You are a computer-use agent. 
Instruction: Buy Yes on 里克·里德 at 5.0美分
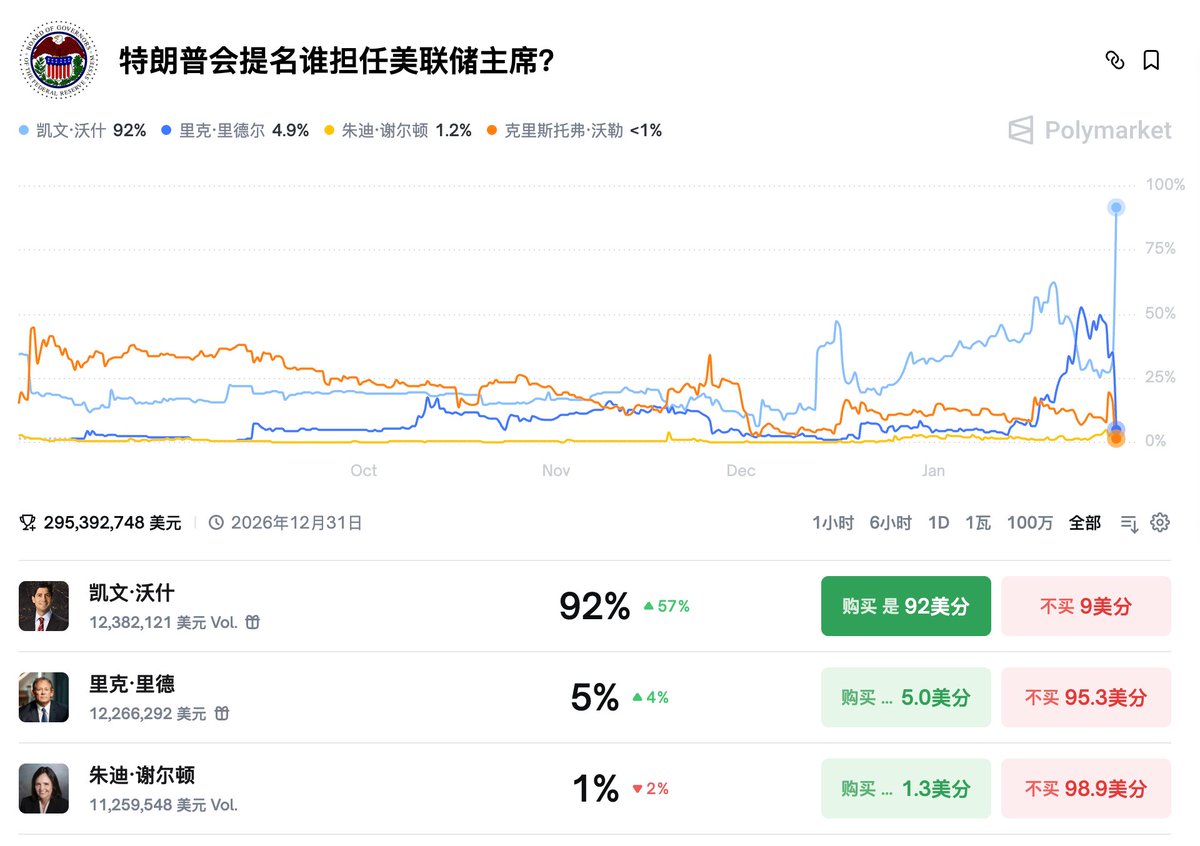pyautogui.click(x=905, y=697)
